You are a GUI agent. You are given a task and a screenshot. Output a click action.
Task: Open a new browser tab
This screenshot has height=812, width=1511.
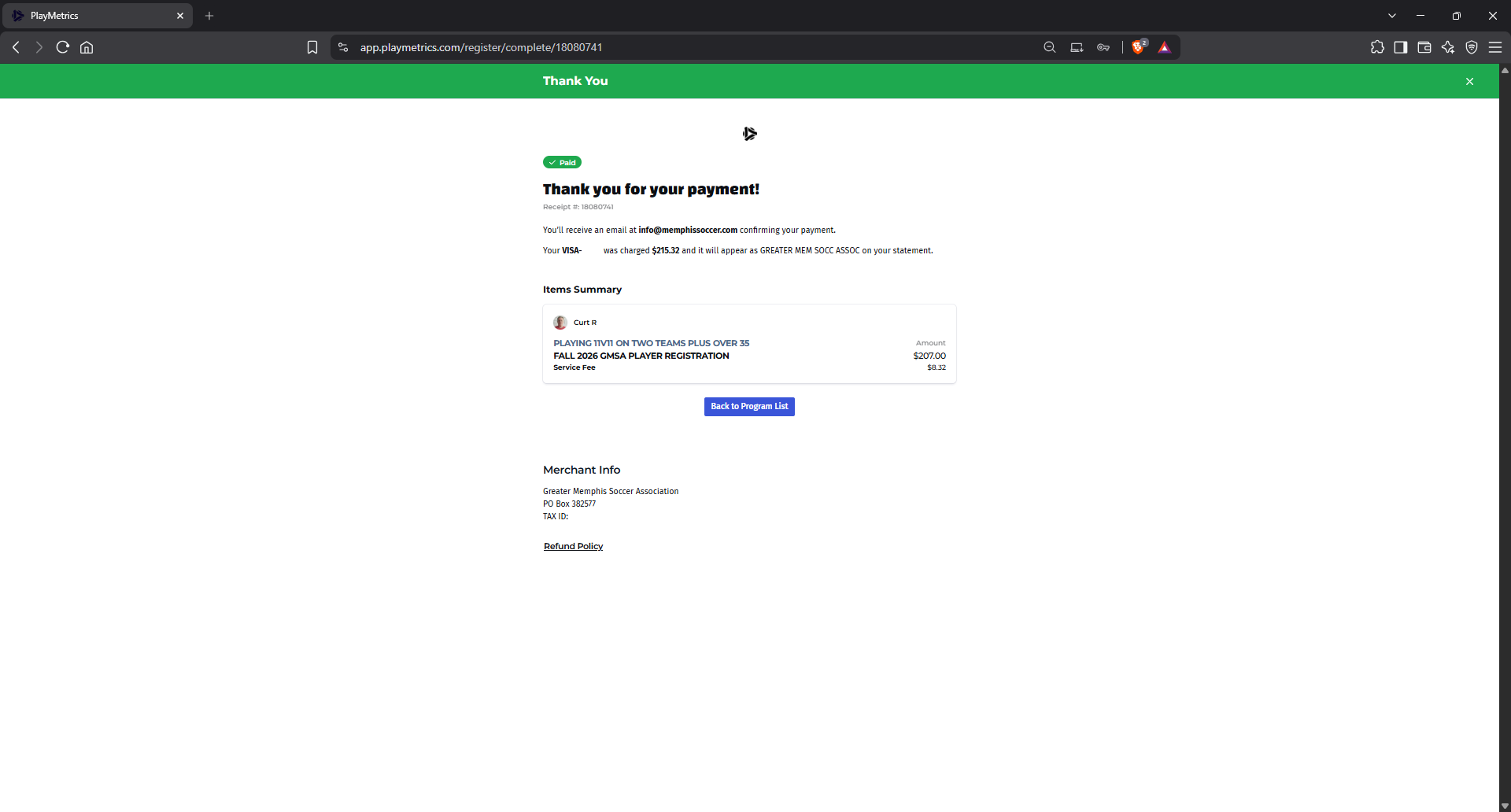tap(209, 16)
